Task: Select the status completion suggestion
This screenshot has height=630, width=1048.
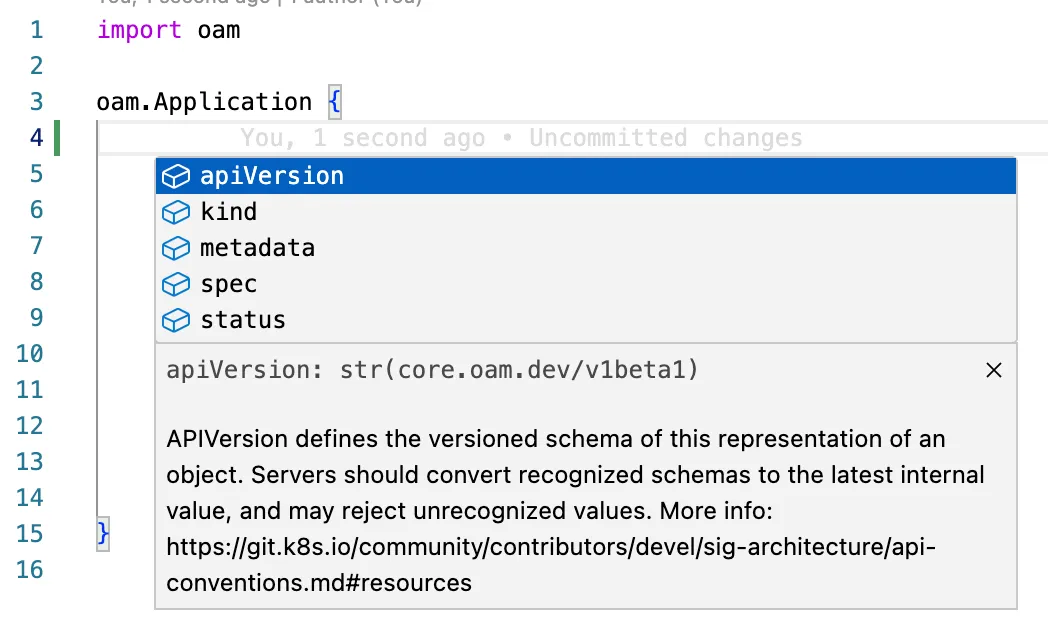Action: point(243,321)
